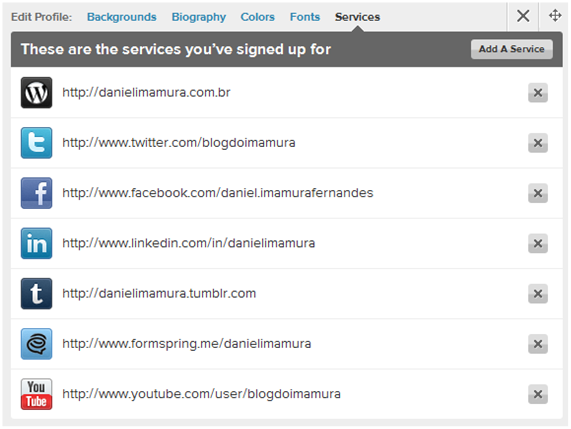Go to the Colors tab
The width and height of the screenshot is (571, 429).
[x=257, y=17]
